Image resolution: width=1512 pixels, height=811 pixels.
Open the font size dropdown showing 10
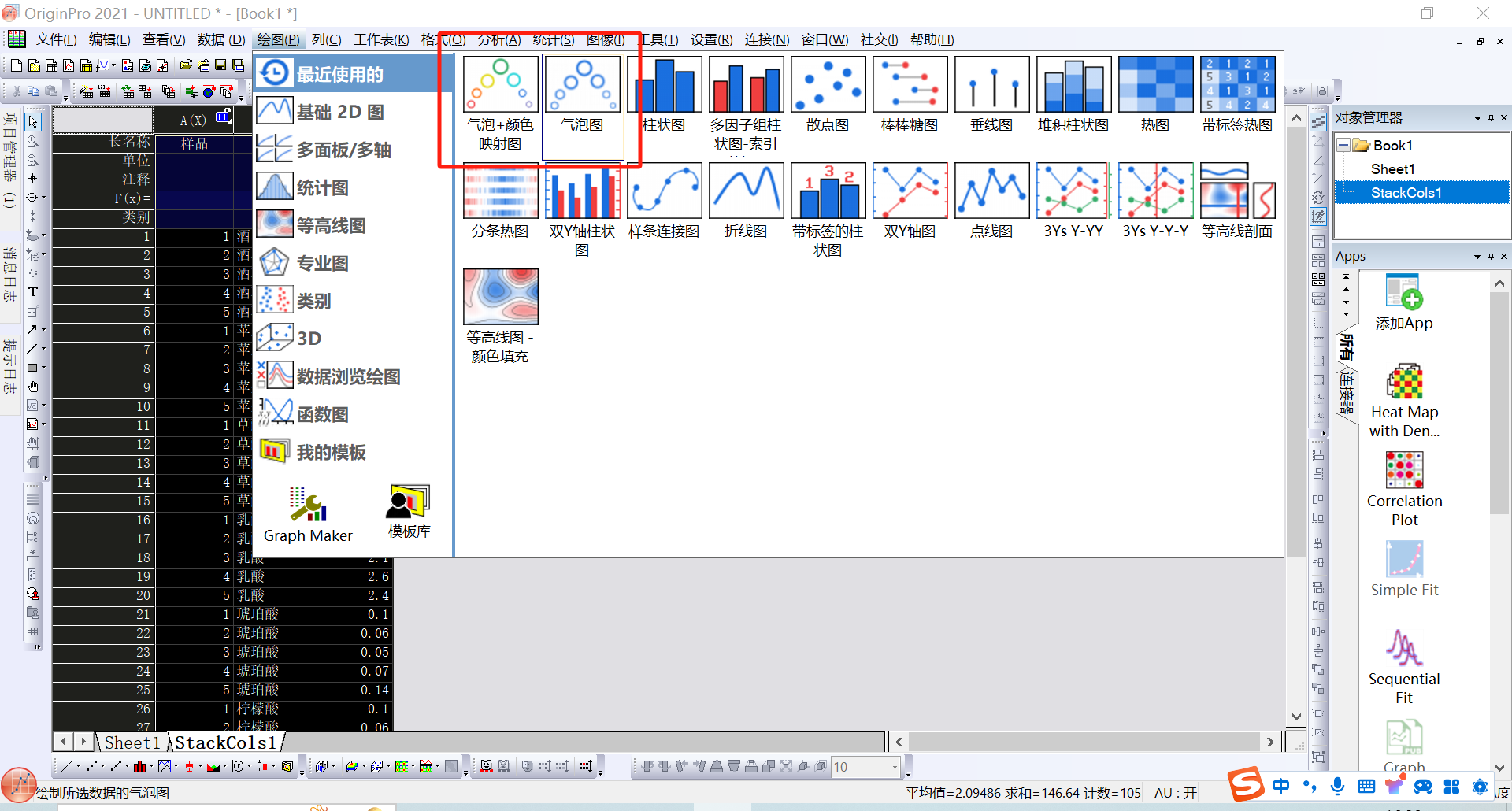tap(895, 767)
